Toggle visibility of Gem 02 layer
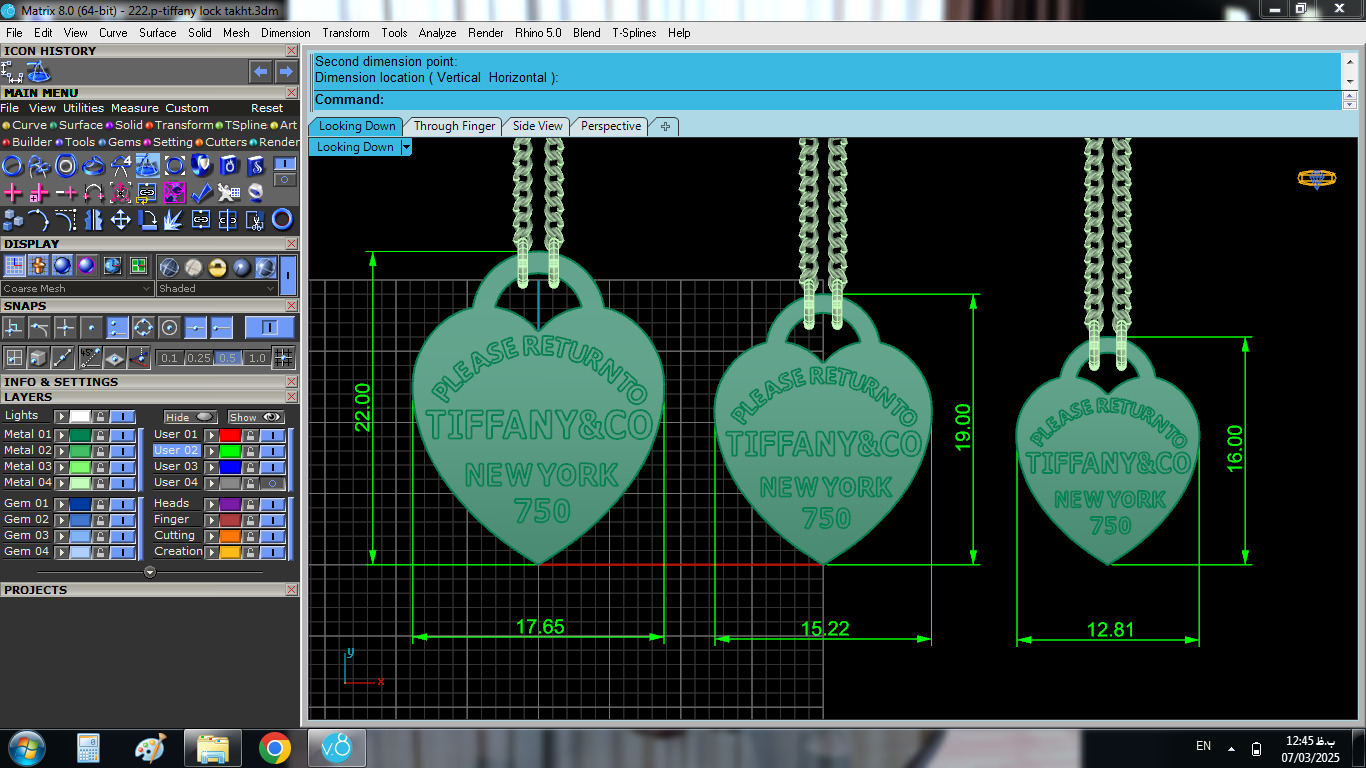The image size is (1366, 768). click(122, 520)
